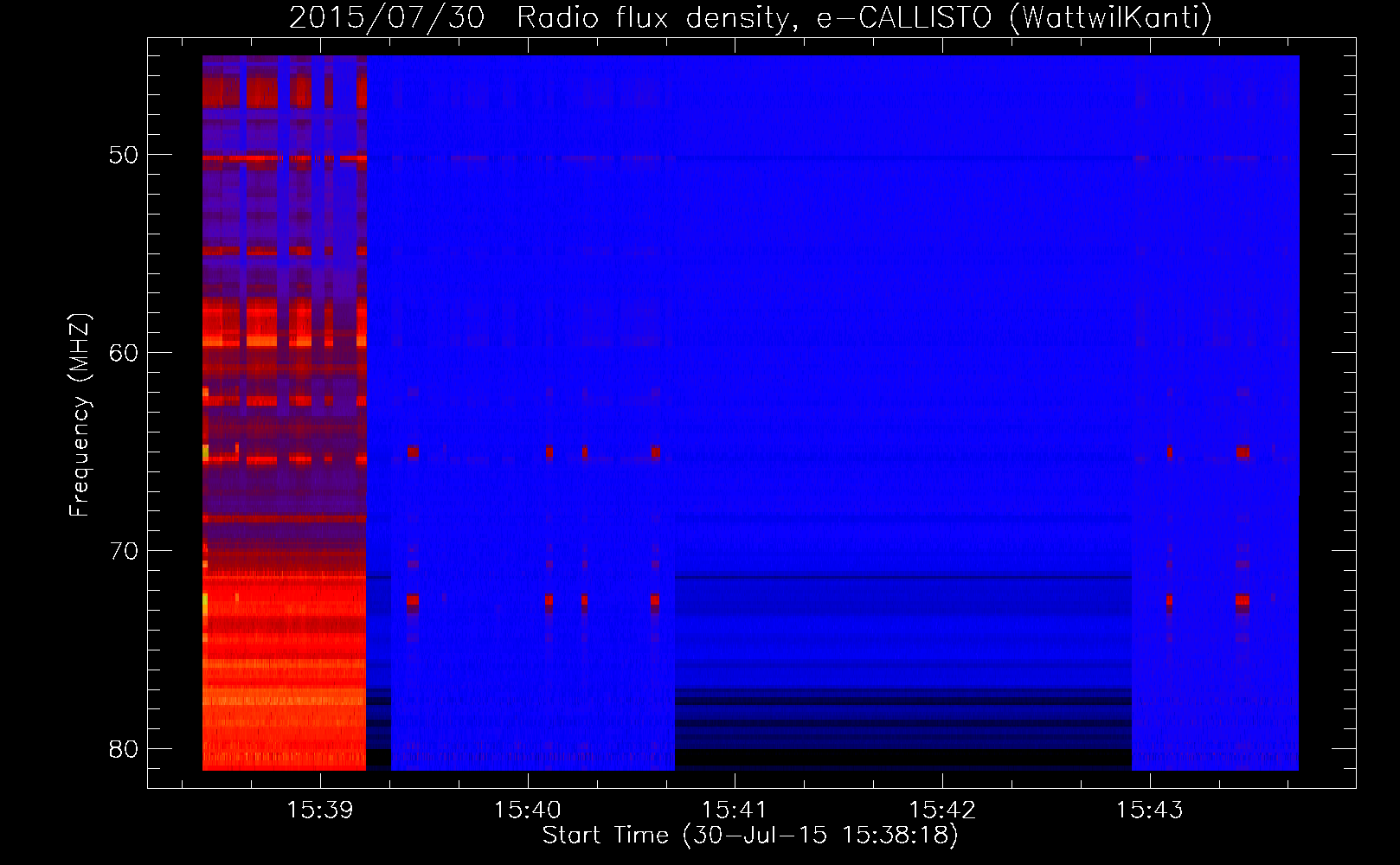Click the 15:40 time tick label
This screenshot has width=1400, height=865.
pyautogui.click(x=527, y=811)
